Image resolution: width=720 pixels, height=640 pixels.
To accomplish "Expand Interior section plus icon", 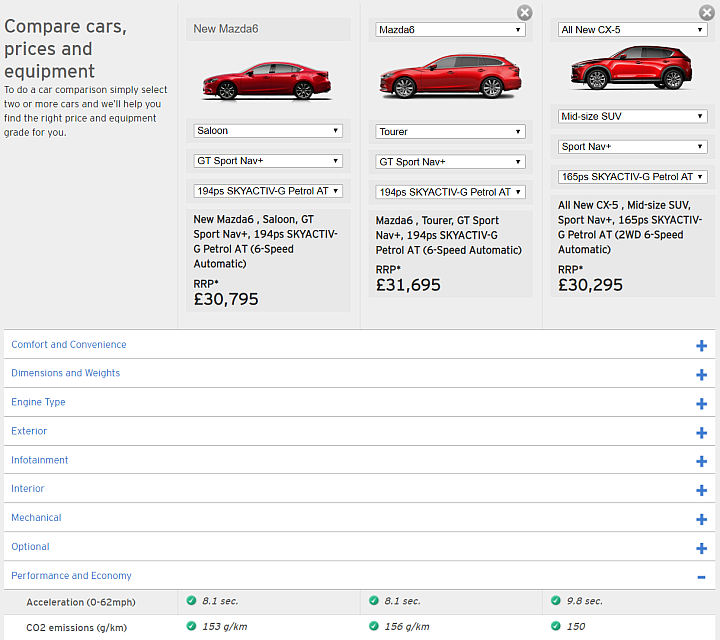I will (x=701, y=490).
